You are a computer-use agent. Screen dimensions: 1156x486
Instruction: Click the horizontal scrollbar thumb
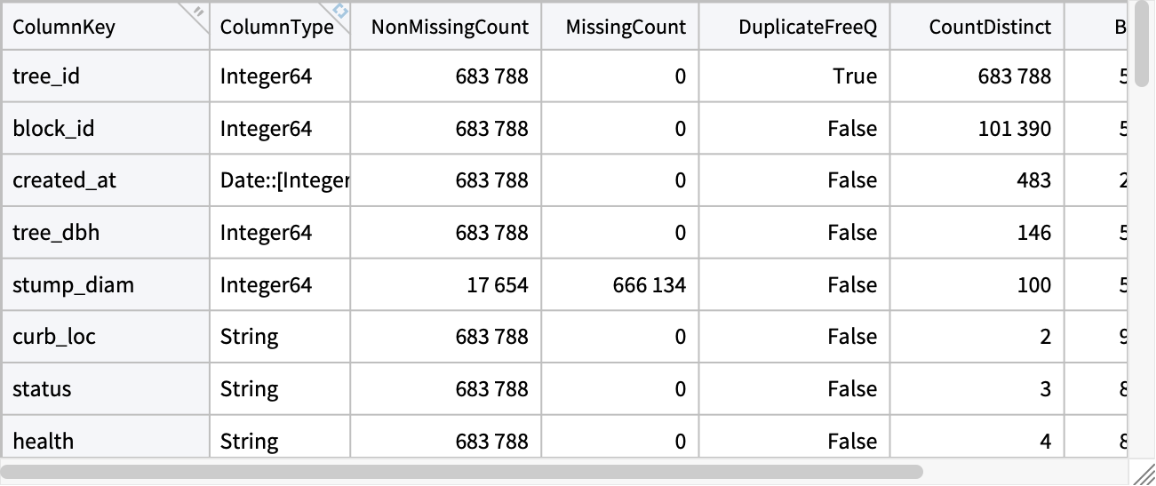coord(462,470)
